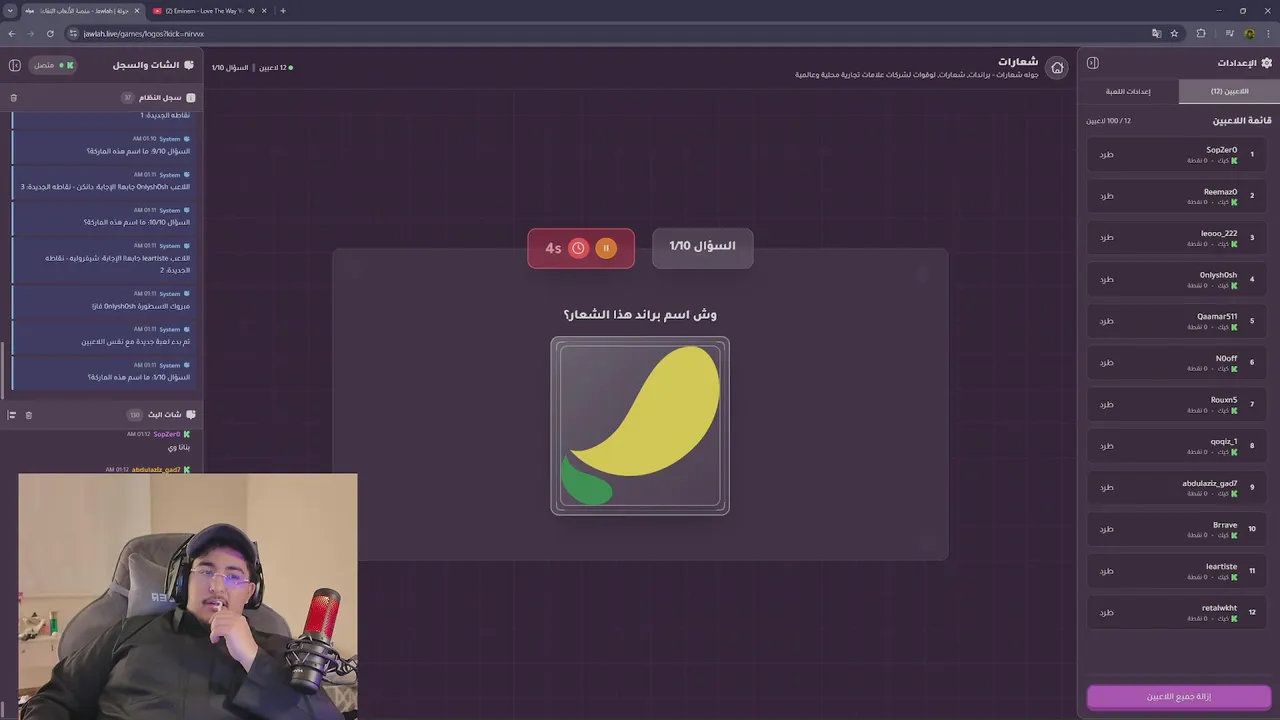Kick player abdulaziz_gad7
Screen dimensions: 1280x720
coord(1106,487)
